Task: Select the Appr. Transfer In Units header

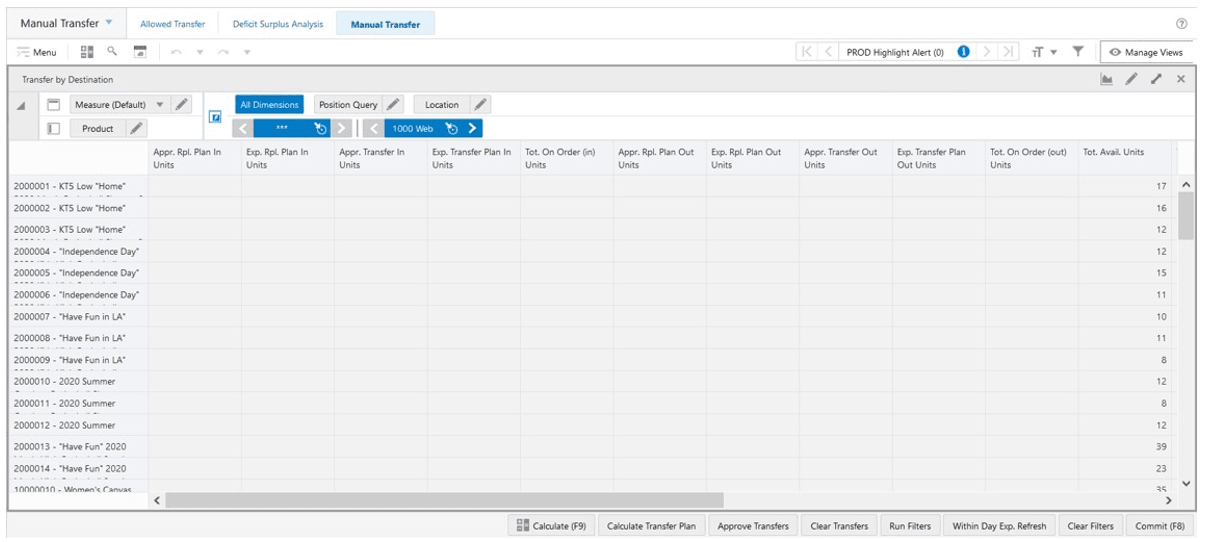Action: [380, 158]
